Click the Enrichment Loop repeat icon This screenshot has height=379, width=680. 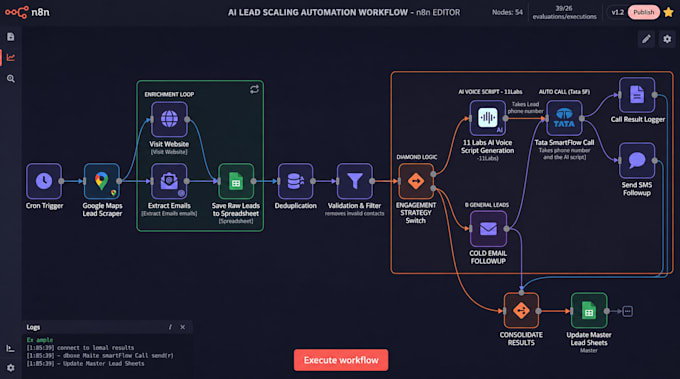point(254,89)
